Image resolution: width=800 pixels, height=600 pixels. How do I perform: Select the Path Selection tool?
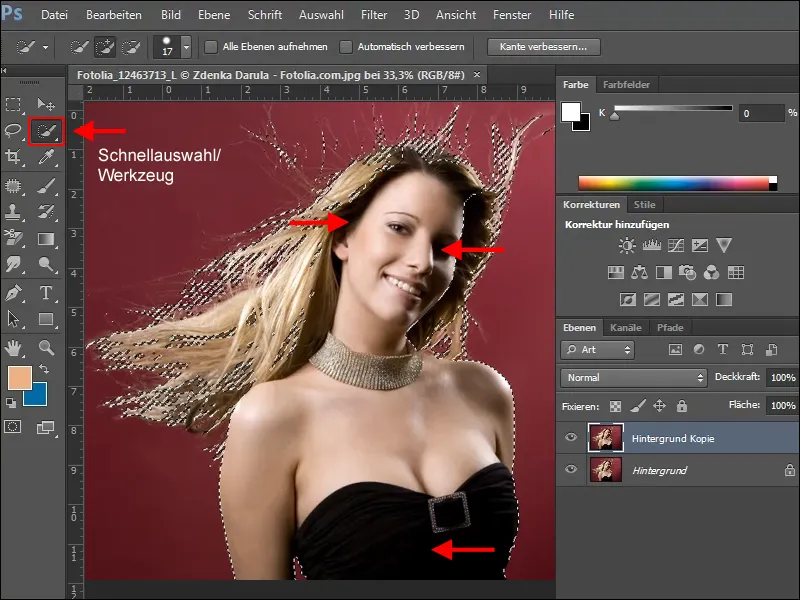click(13, 319)
